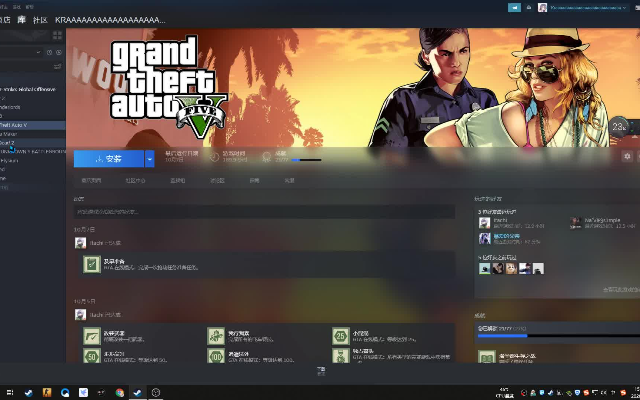Click top middle achievement icon in 10月5日 grid
This screenshot has height=400, width=640.
point(216,336)
